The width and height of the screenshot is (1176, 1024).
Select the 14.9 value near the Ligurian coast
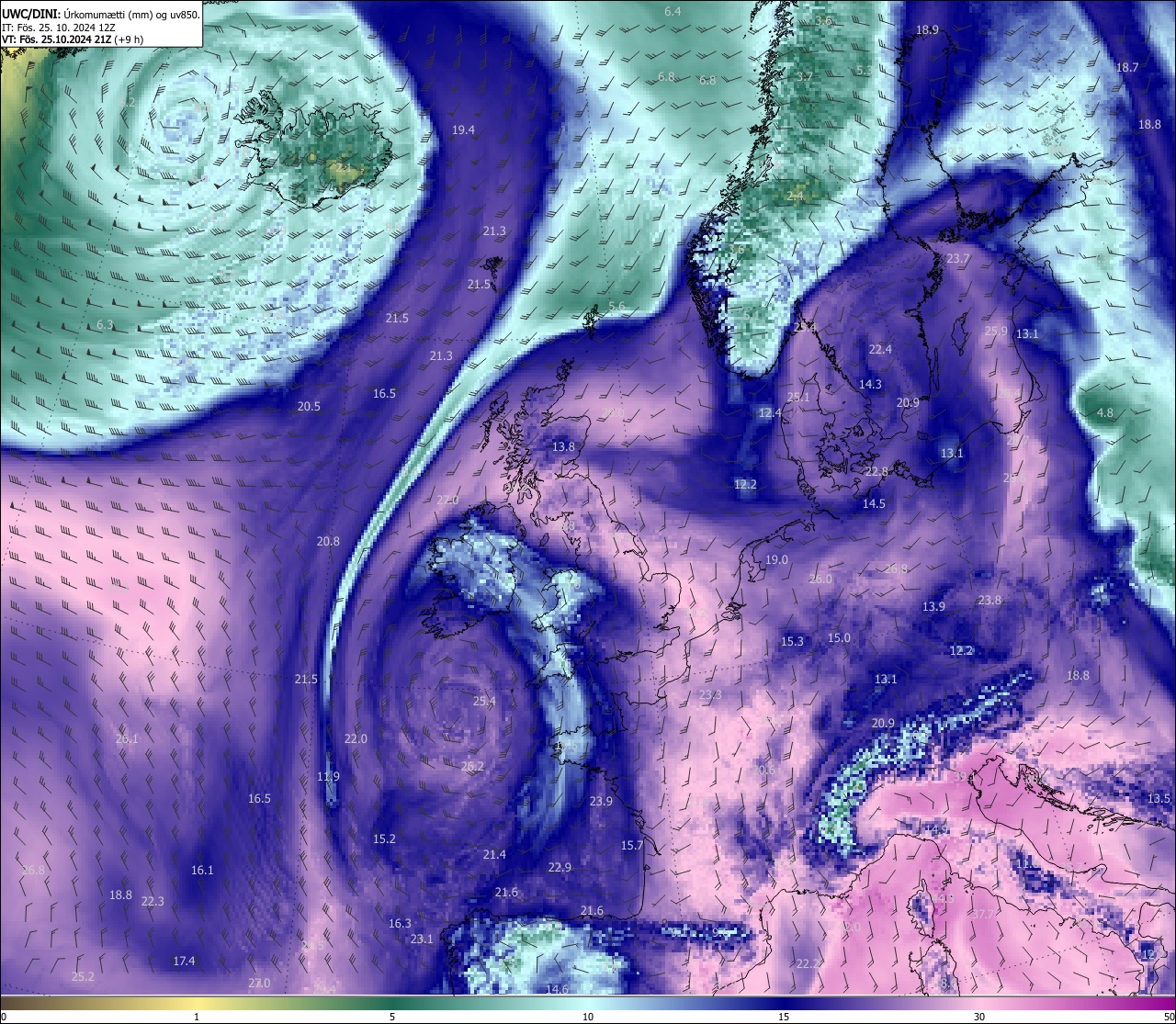(936, 830)
